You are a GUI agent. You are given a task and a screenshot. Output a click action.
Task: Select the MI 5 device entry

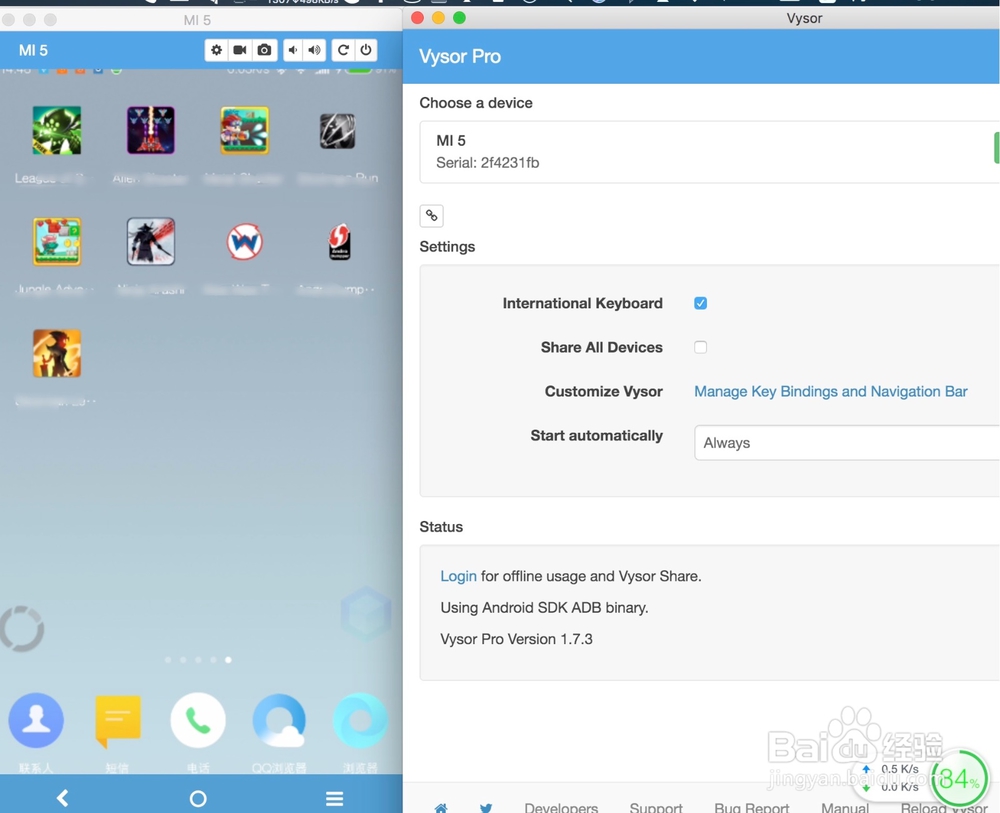709,152
